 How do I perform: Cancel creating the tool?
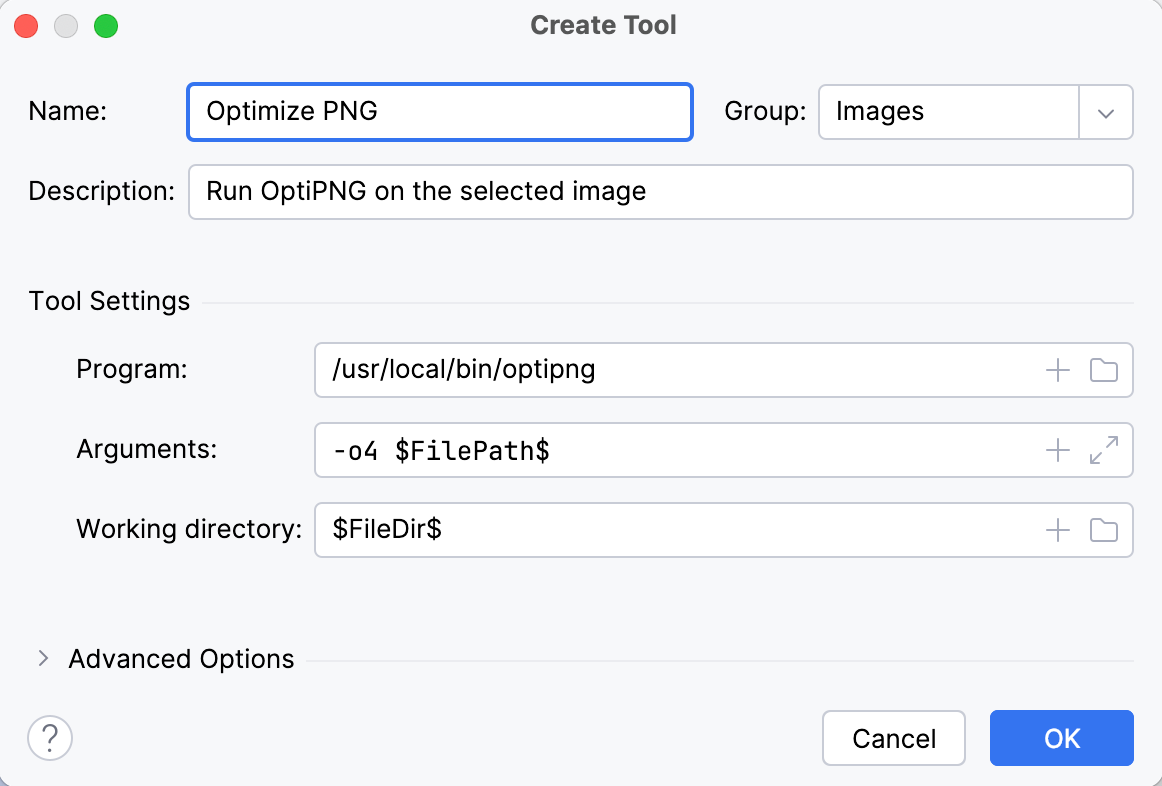click(893, 738)
